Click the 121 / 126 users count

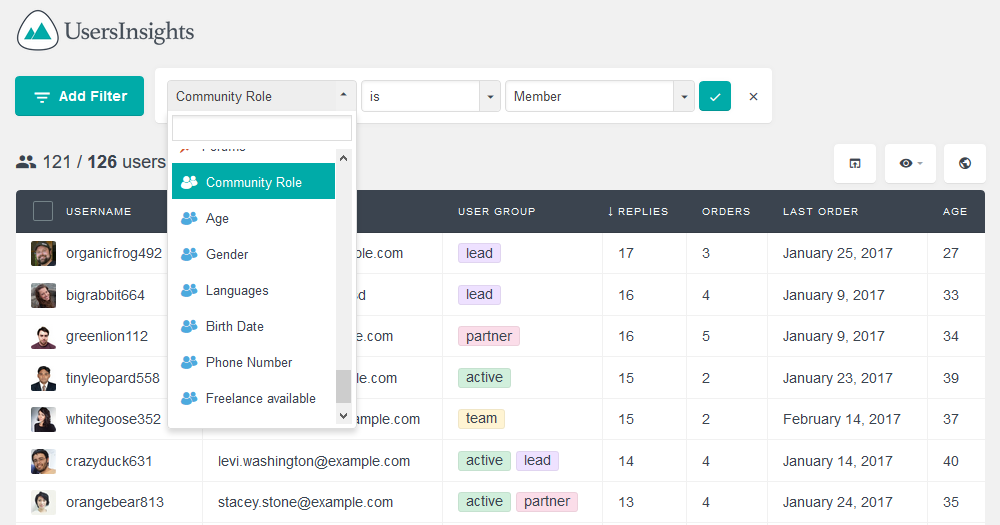click(x=104, y=162)
